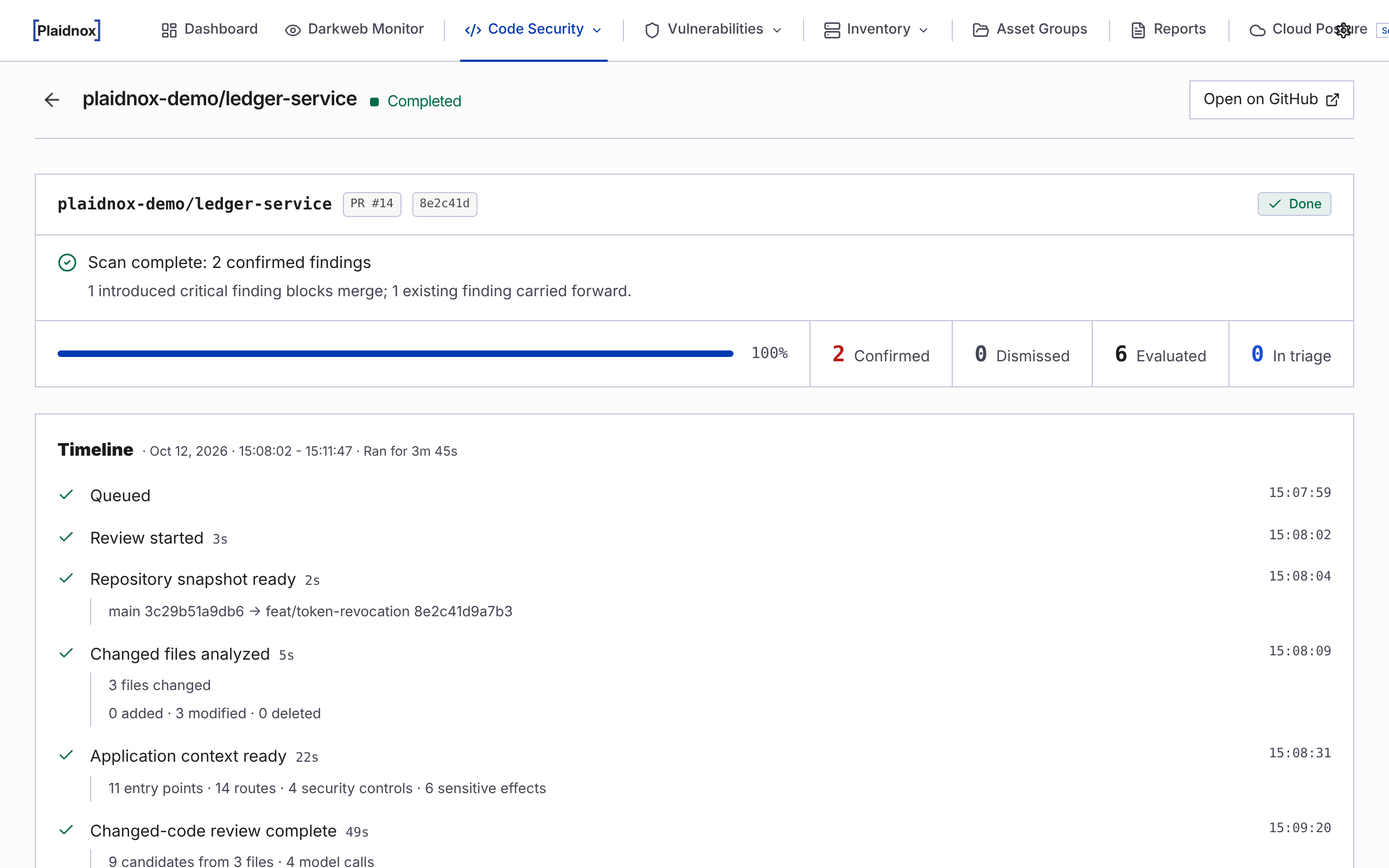Click the 8e2c41d commit badge
This screenshot has height=868, width=1389.
pyautogui.click(x=444, y=204)
